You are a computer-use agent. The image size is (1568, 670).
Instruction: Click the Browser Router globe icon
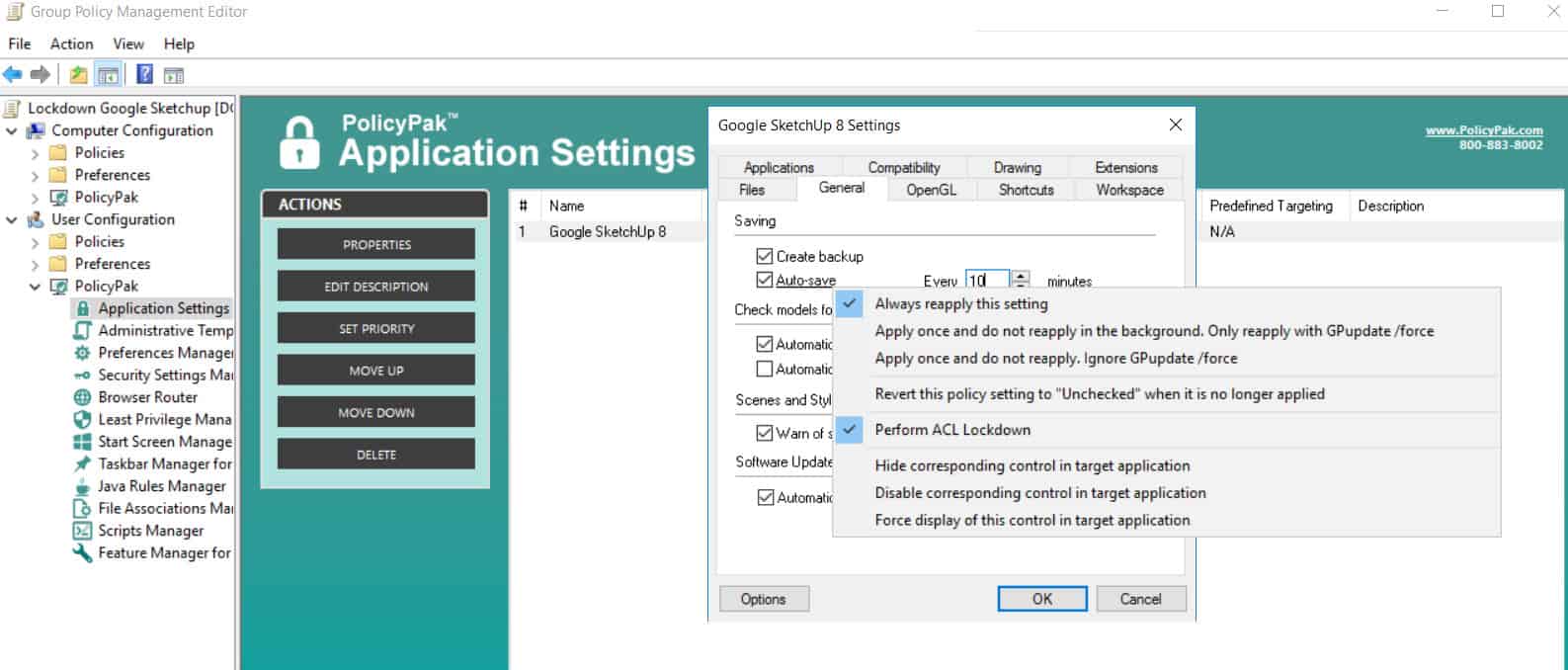[83, 397]
